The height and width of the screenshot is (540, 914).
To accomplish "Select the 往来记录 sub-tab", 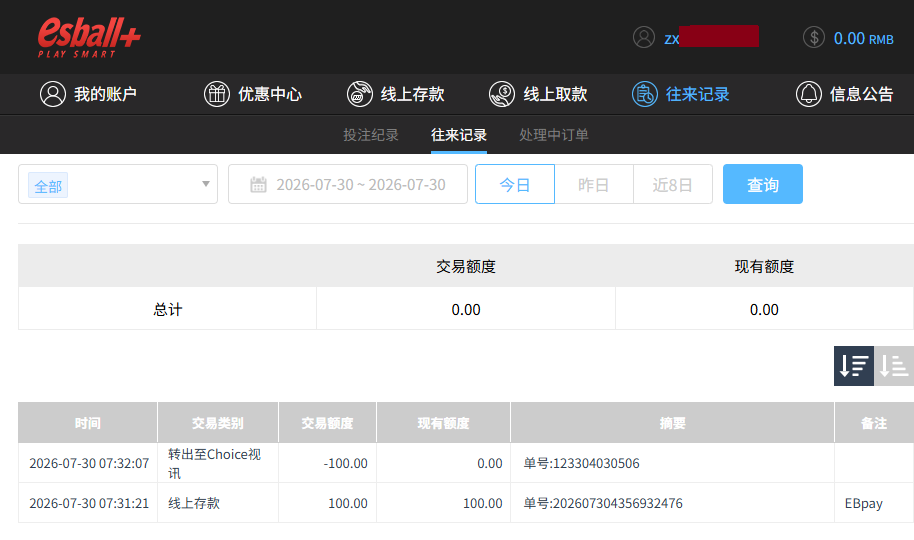I will click(x=459, y=135).
